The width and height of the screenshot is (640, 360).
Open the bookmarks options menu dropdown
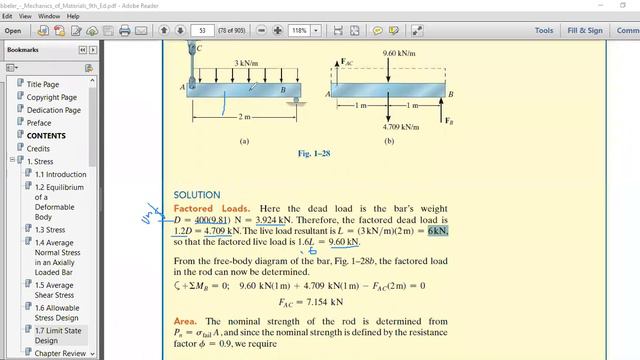pos(12,68)
